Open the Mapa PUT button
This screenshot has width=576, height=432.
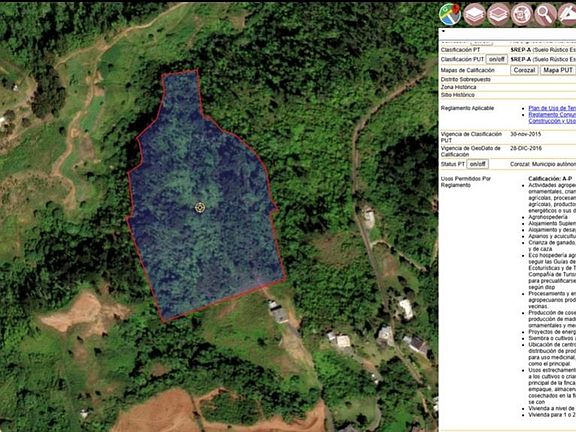558,70
